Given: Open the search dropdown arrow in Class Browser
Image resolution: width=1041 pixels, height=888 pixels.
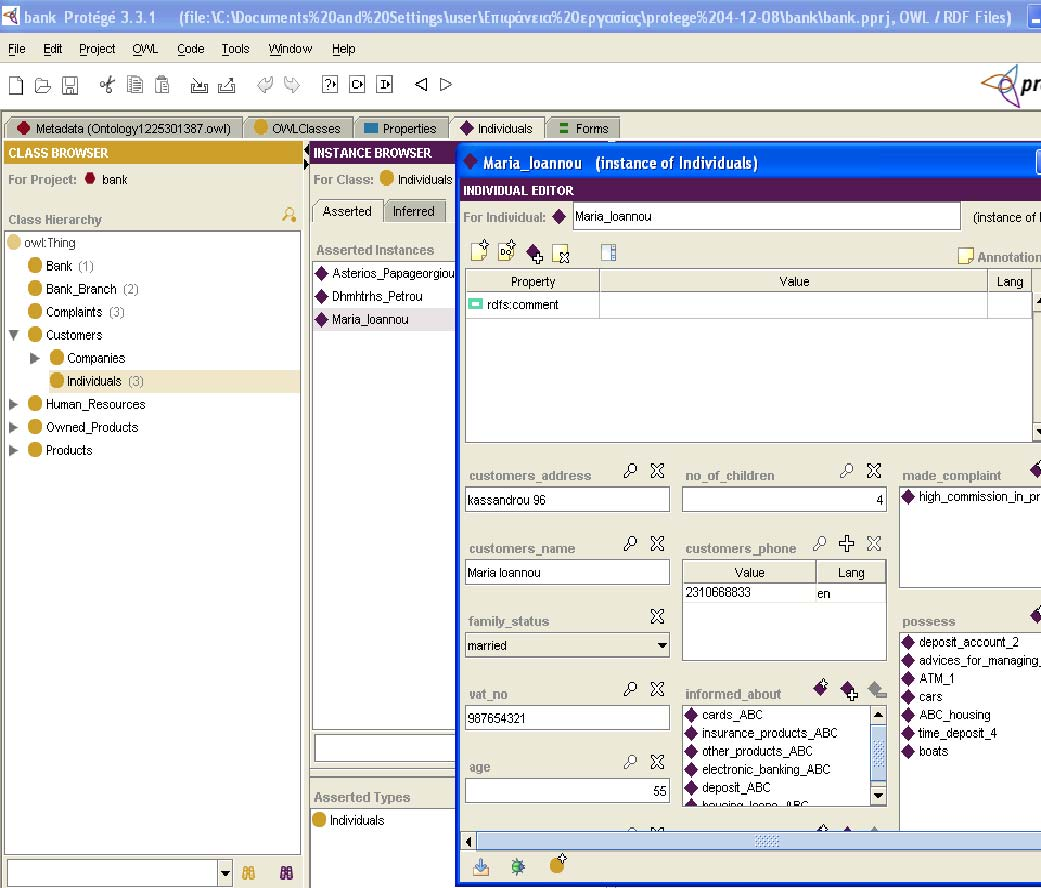Looking at the screenshot, I should point(225,873).
